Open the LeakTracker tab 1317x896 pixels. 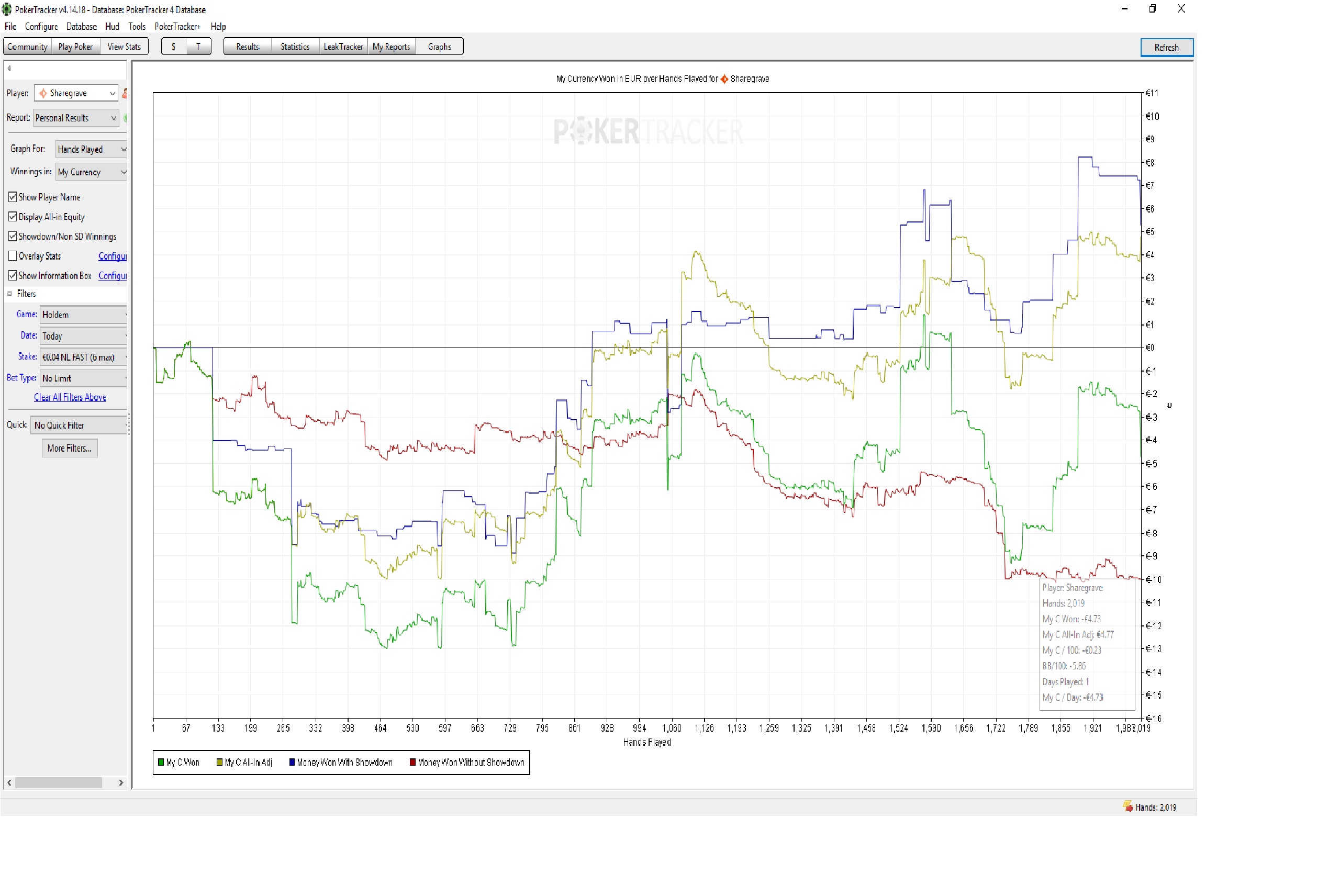click(343, 47)
